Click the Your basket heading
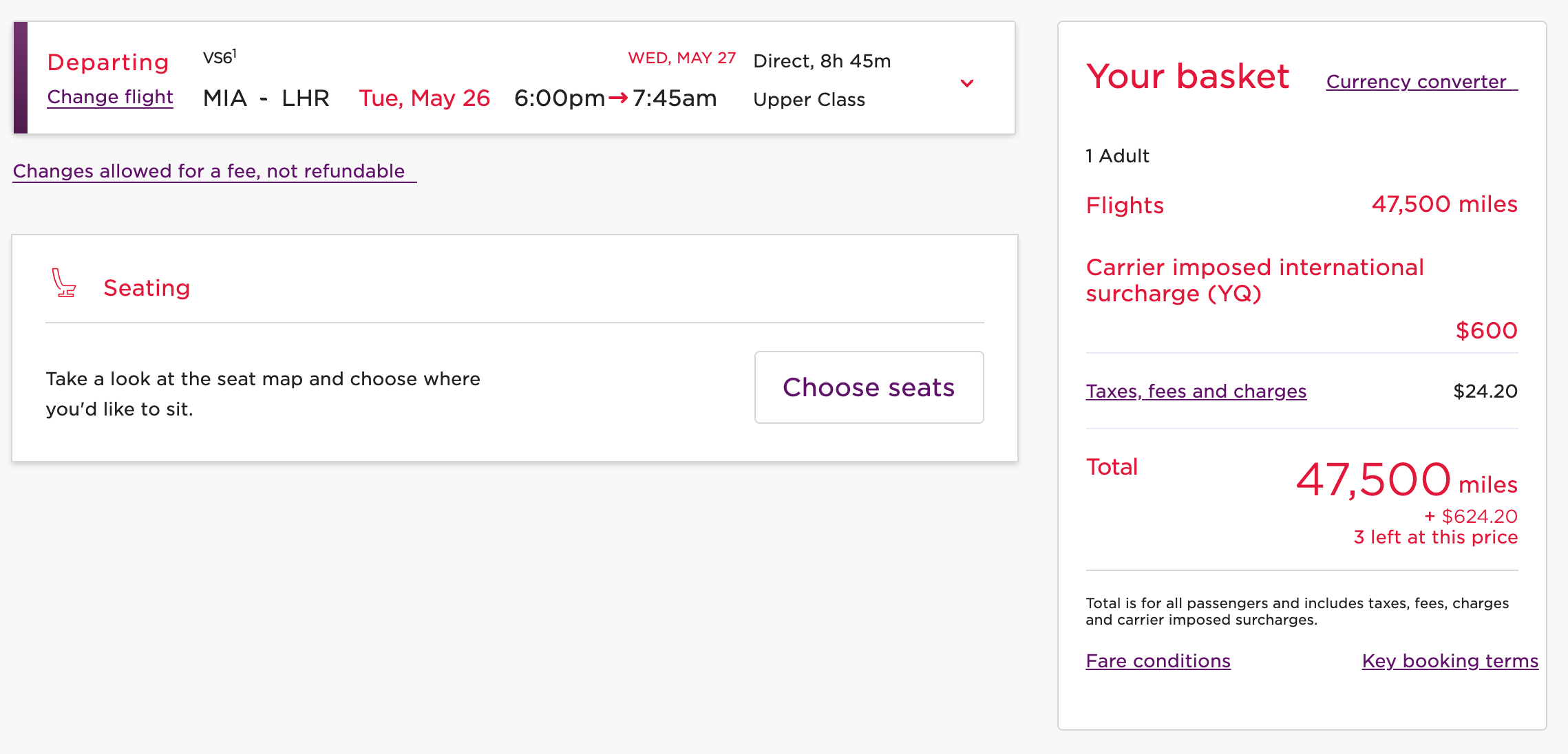 click(1187, 76)
